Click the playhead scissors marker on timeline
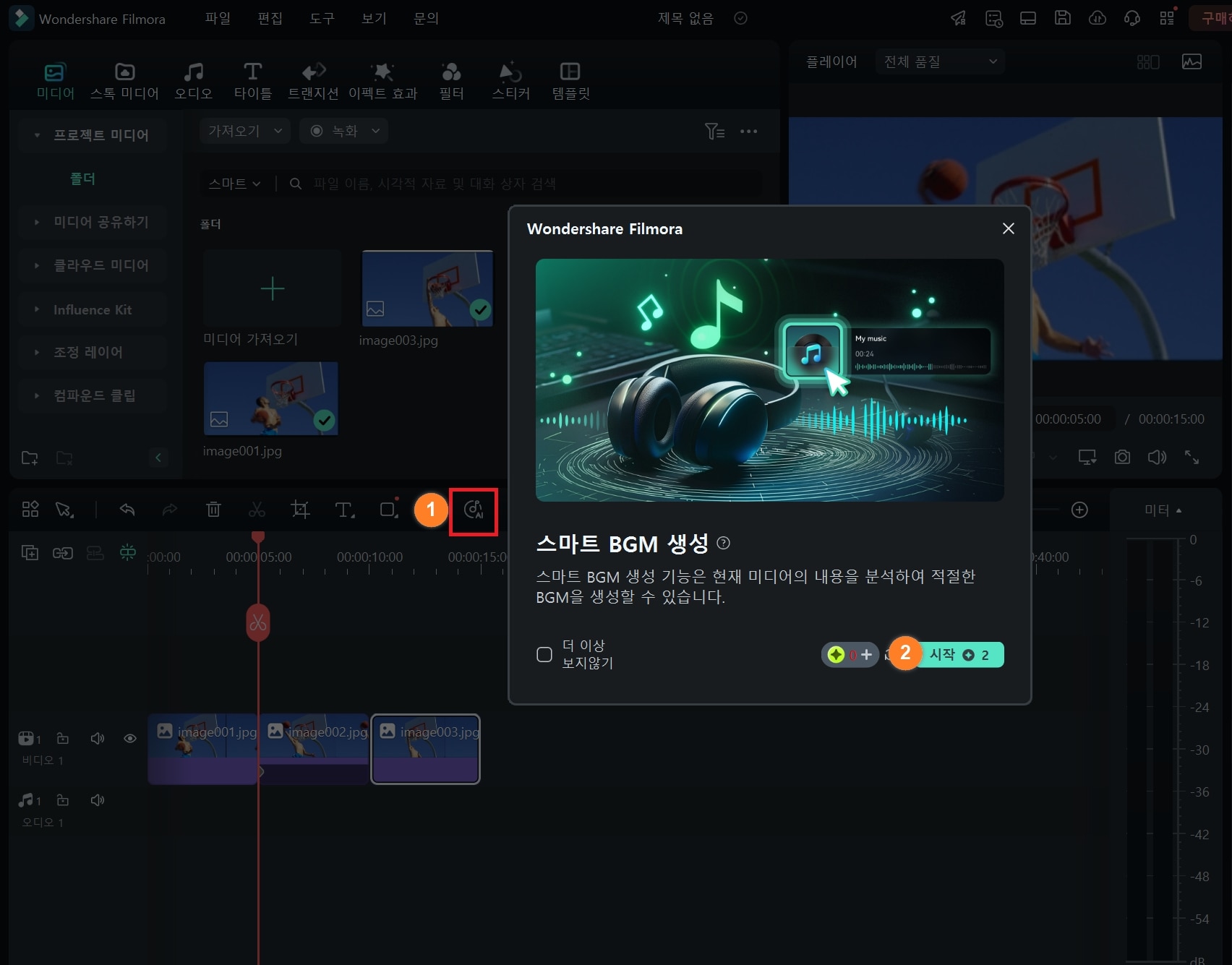 pos(258,622)
